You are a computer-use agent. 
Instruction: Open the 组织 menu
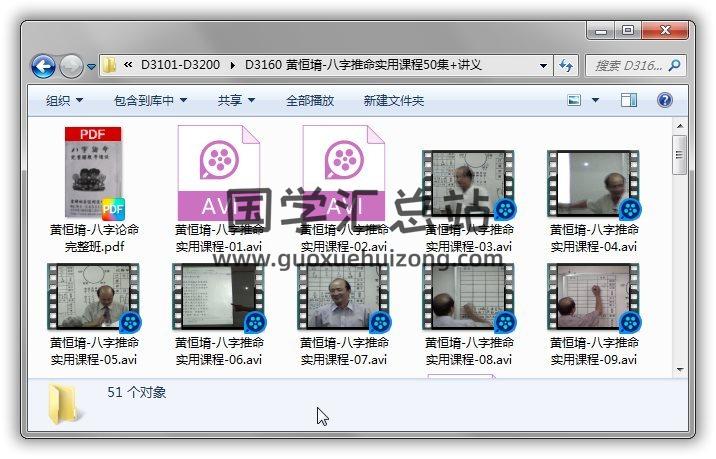(64, 100)
